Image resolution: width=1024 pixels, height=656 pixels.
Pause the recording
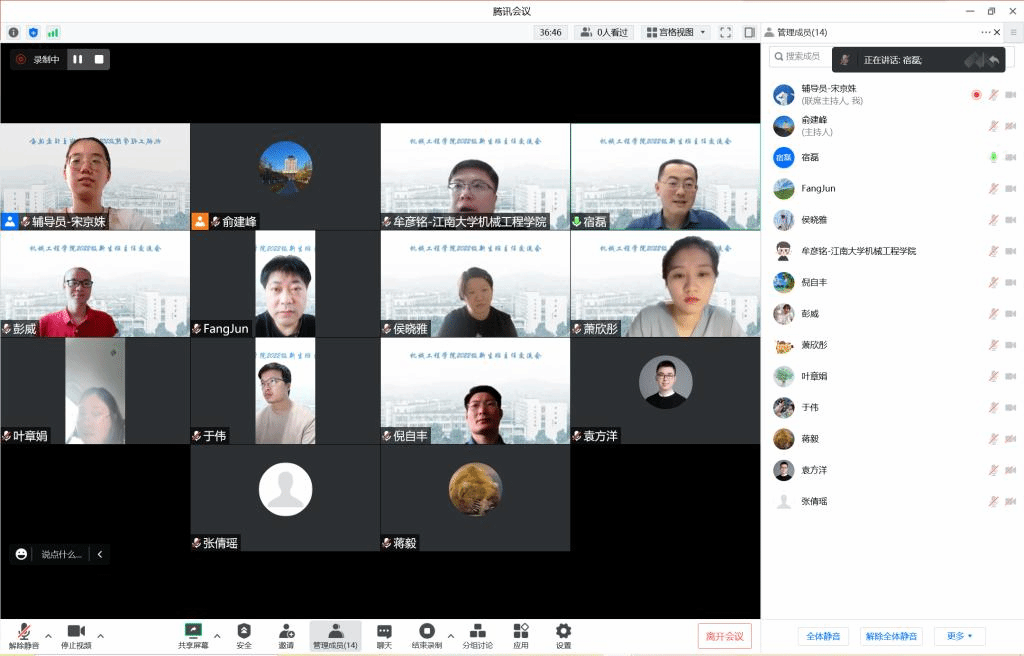(x=78, y=59)
